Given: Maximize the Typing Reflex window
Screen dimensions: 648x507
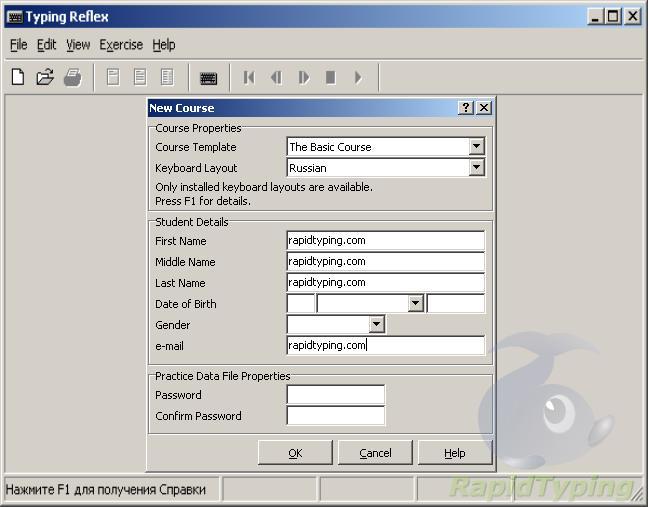Looking at the screenshot, I should 614,17.
